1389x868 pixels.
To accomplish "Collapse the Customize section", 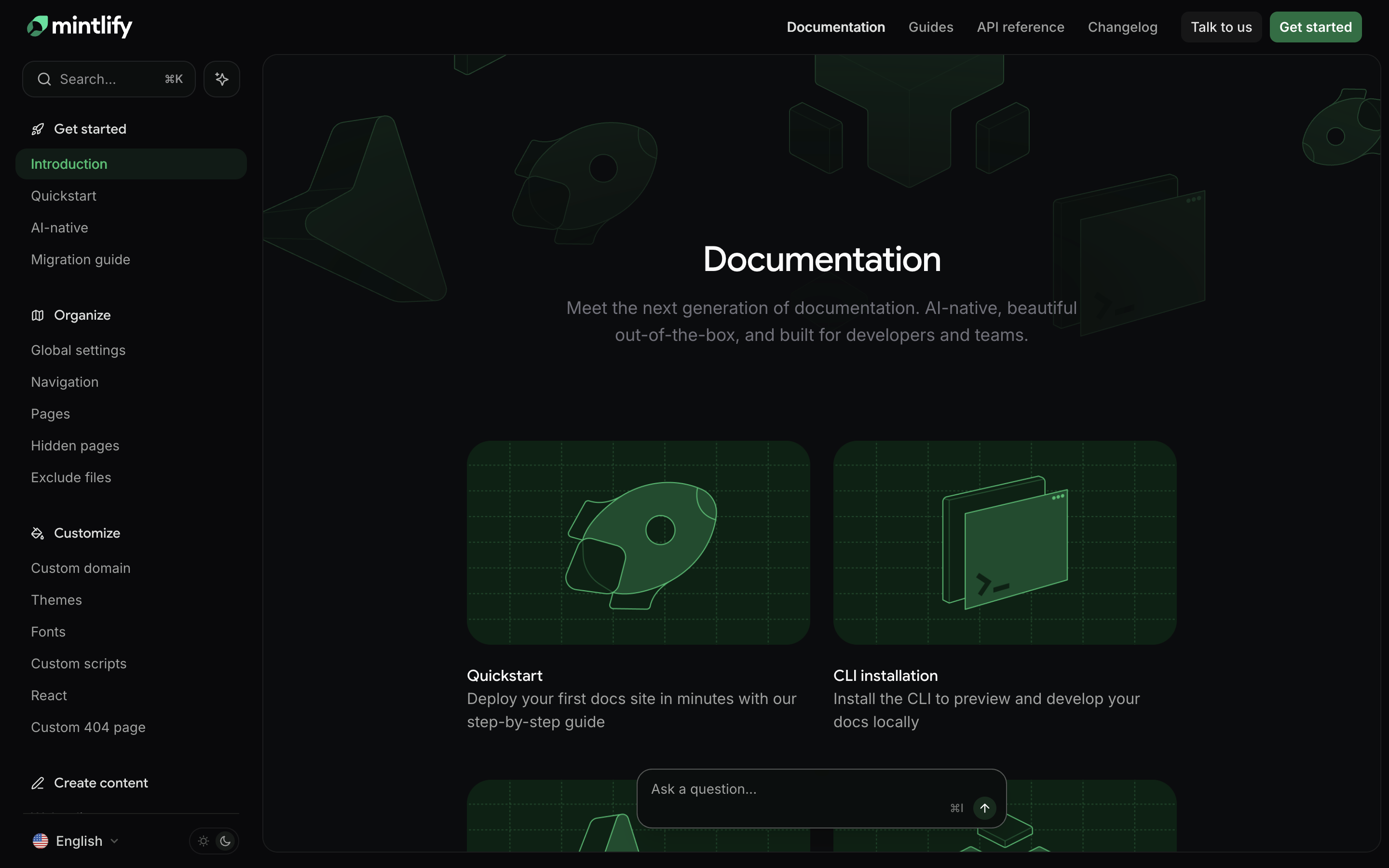I will click(x=87, y=533).
